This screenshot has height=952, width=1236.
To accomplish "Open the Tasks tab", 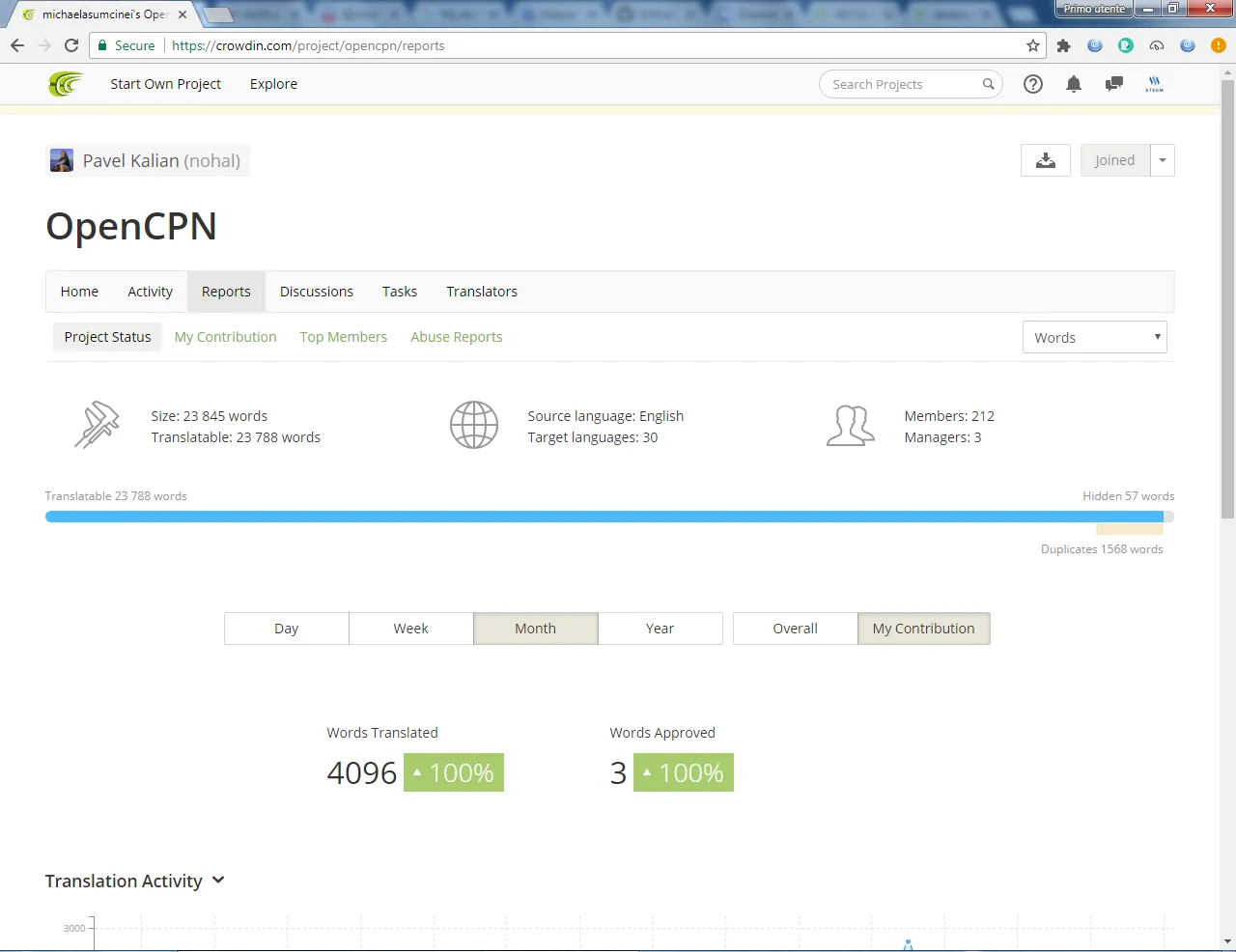I will pyautogui.click(x=400, y=292).
